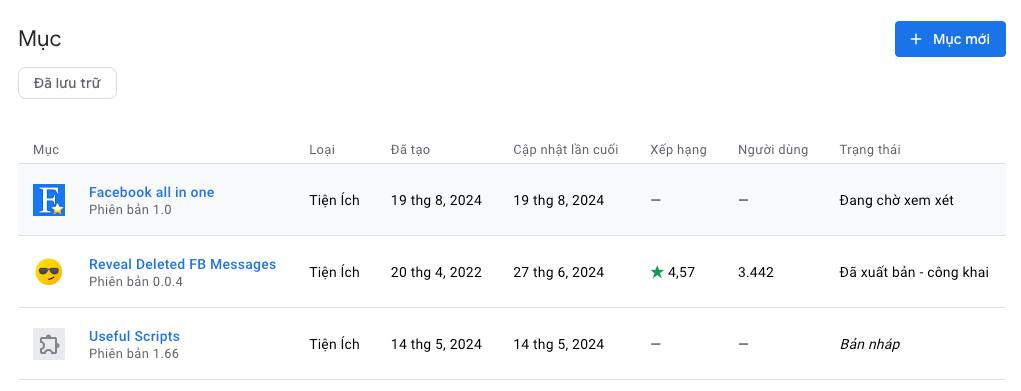Select the Bản nháp status text

pos(870,344)
